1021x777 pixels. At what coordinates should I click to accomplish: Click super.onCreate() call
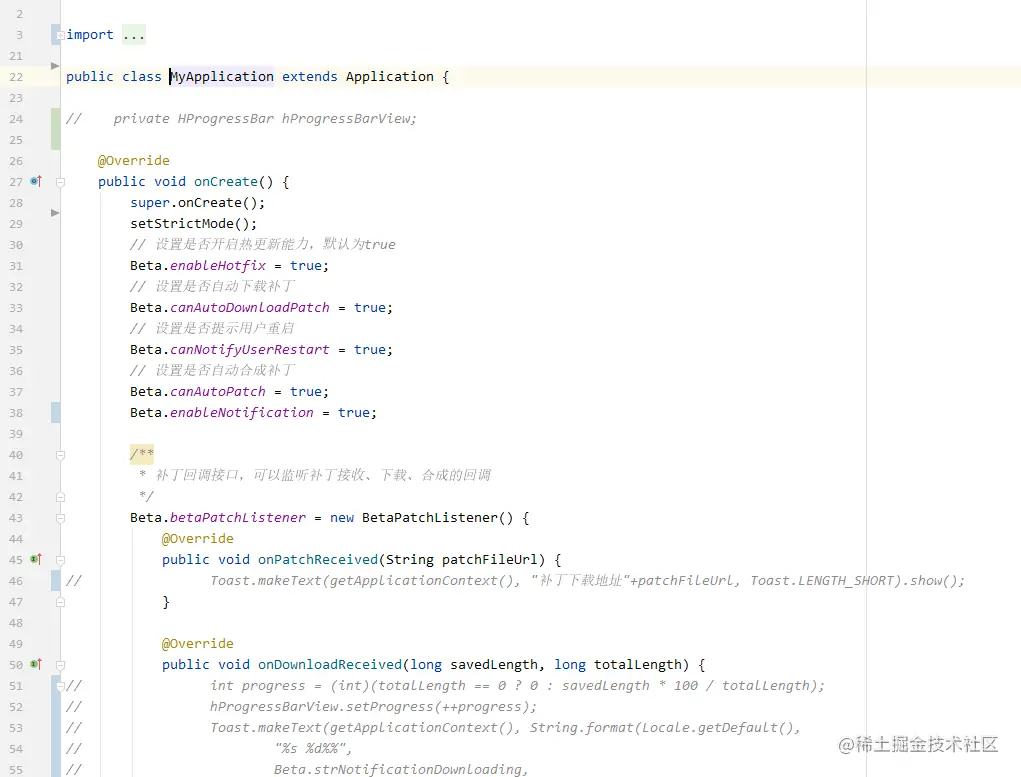tap(197, 203)
